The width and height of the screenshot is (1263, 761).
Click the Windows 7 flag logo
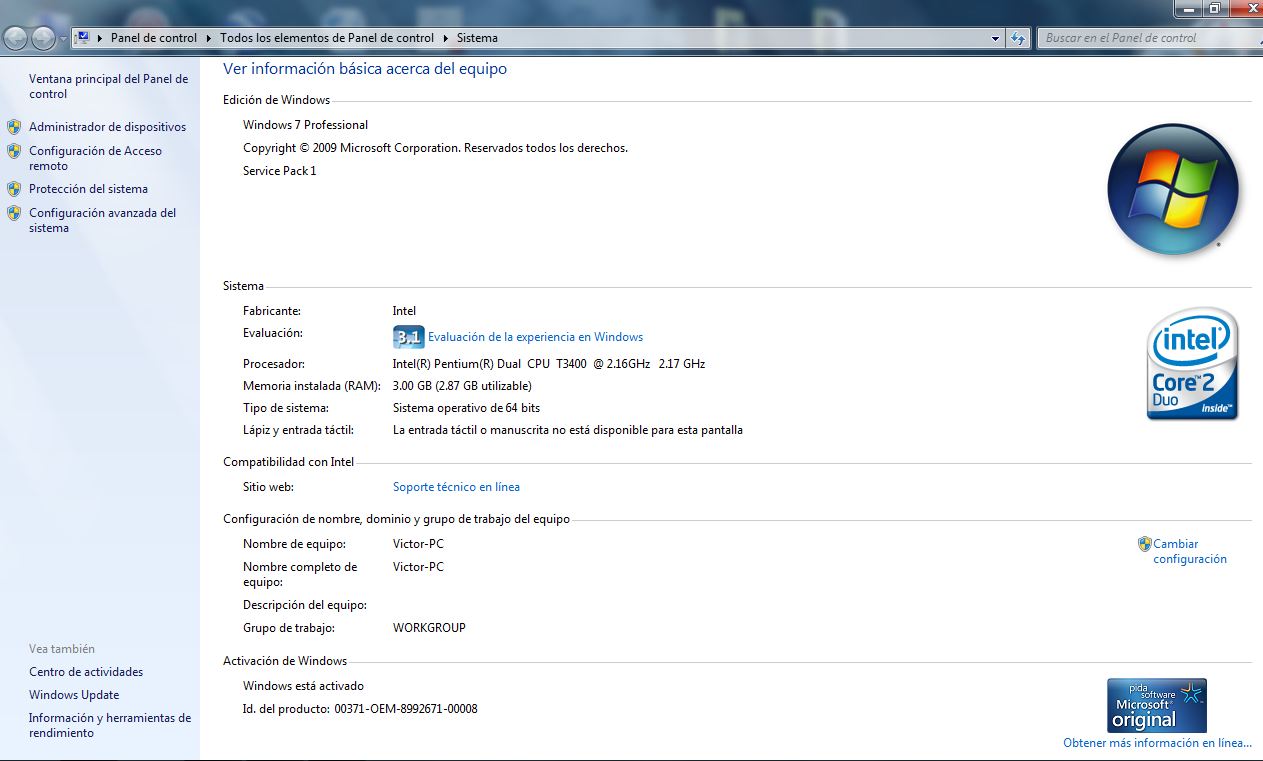click(x=1172, y=188)
